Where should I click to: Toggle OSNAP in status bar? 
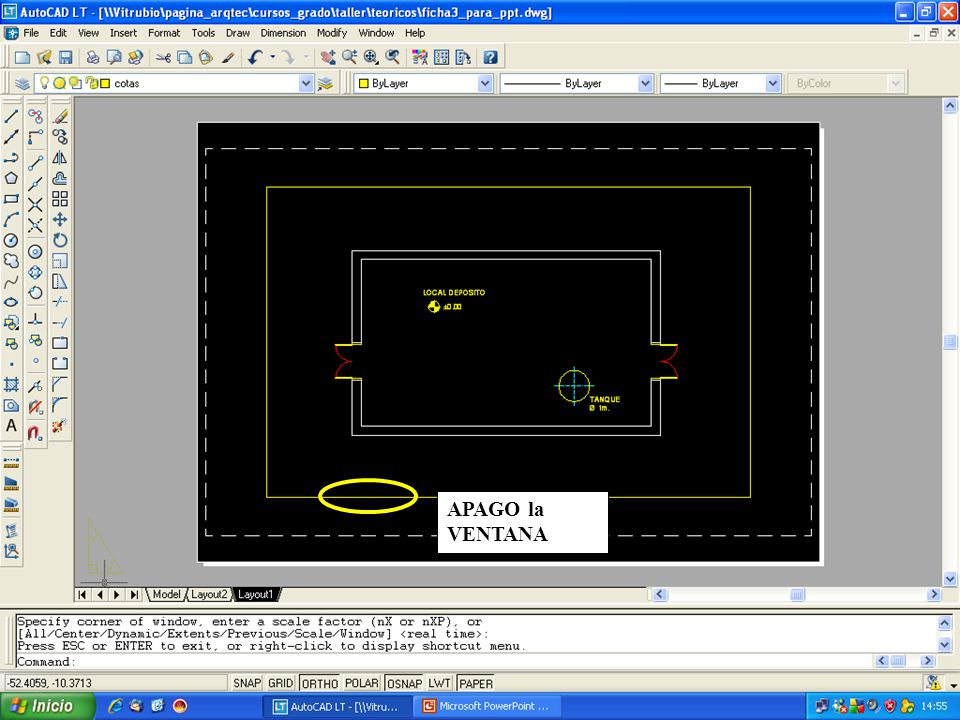pyautogui.click(x=404, y=683)
